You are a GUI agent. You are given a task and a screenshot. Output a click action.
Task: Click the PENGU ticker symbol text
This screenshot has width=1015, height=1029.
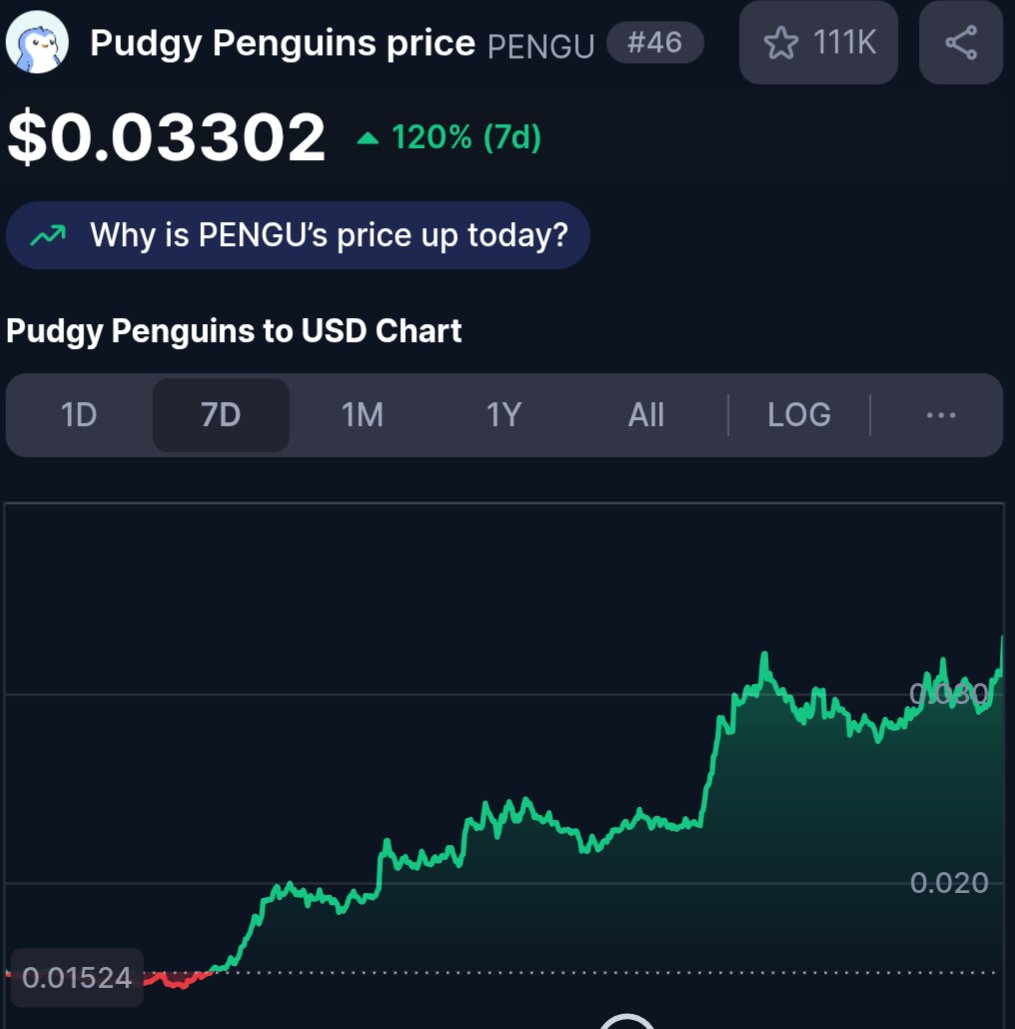541,46
